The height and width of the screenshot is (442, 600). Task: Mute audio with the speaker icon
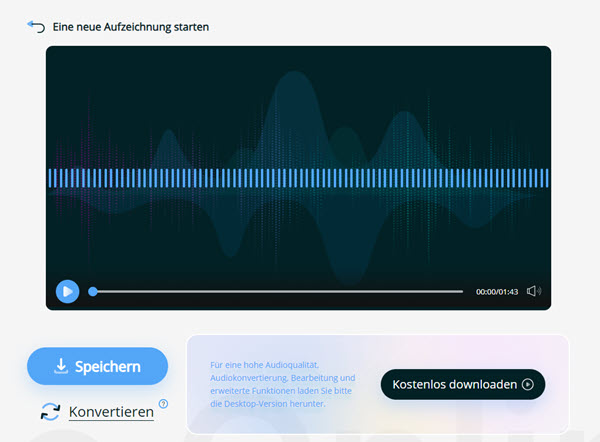pyautogui.click(x=534, y=291)
